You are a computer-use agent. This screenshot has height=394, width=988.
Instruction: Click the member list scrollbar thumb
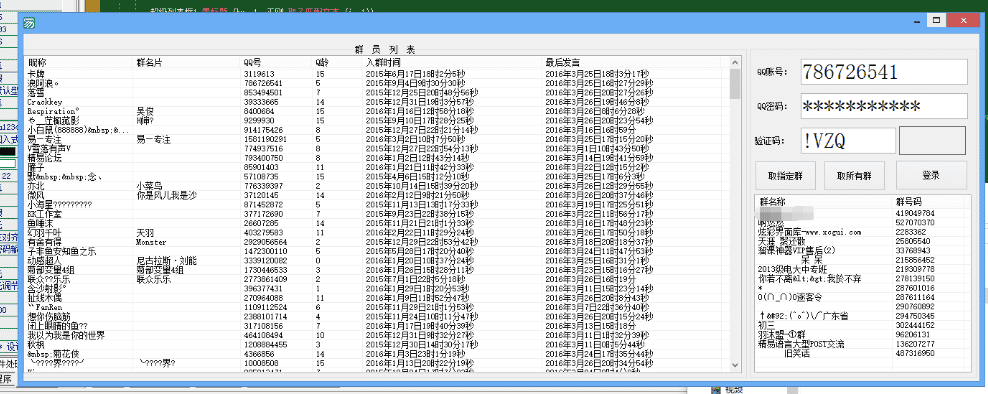pos(734,84)
